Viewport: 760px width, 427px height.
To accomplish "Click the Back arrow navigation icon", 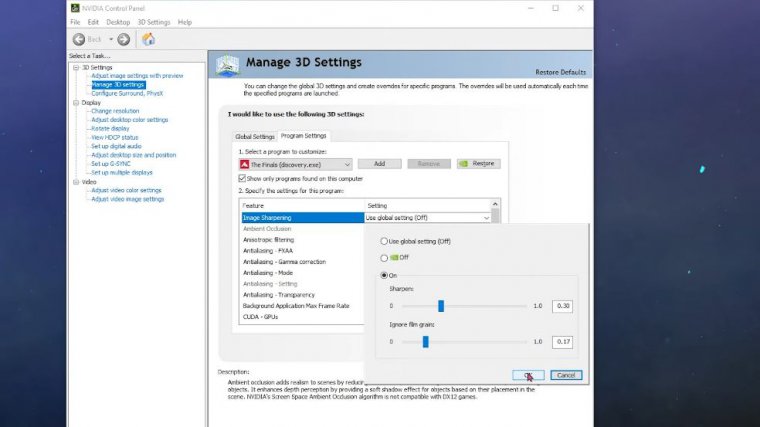I will coord(79,39).
